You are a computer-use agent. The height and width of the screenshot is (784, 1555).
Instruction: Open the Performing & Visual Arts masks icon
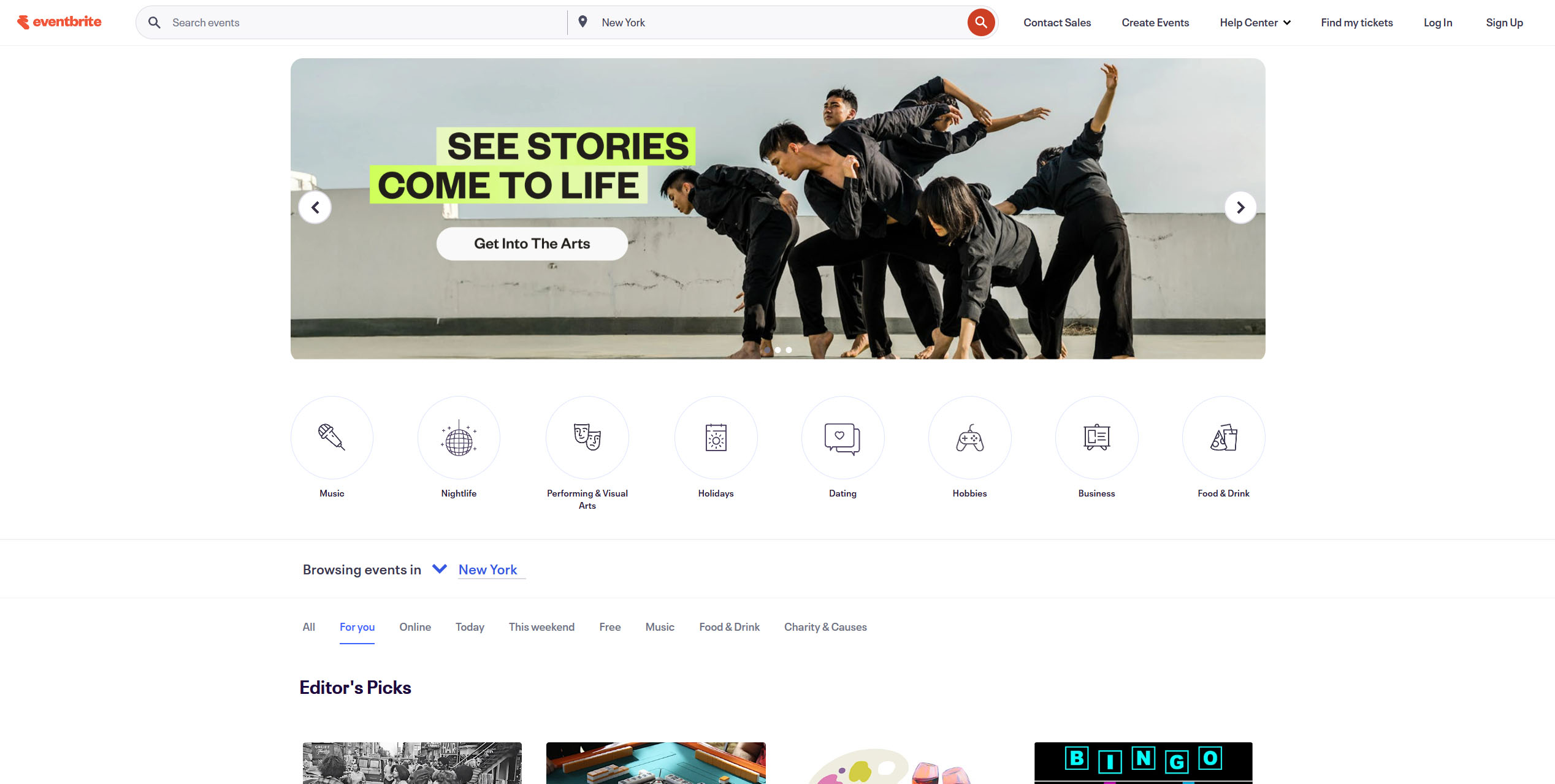click(x=587, y=438)
